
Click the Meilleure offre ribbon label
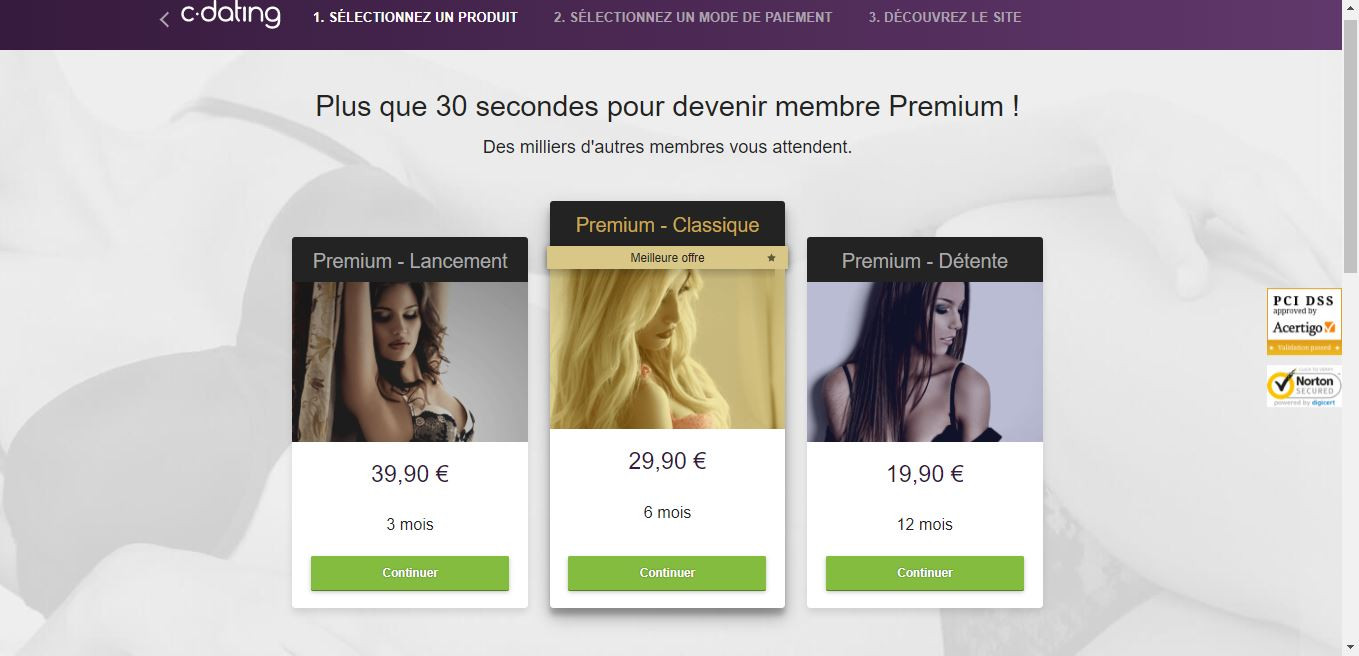coord(667,258)
